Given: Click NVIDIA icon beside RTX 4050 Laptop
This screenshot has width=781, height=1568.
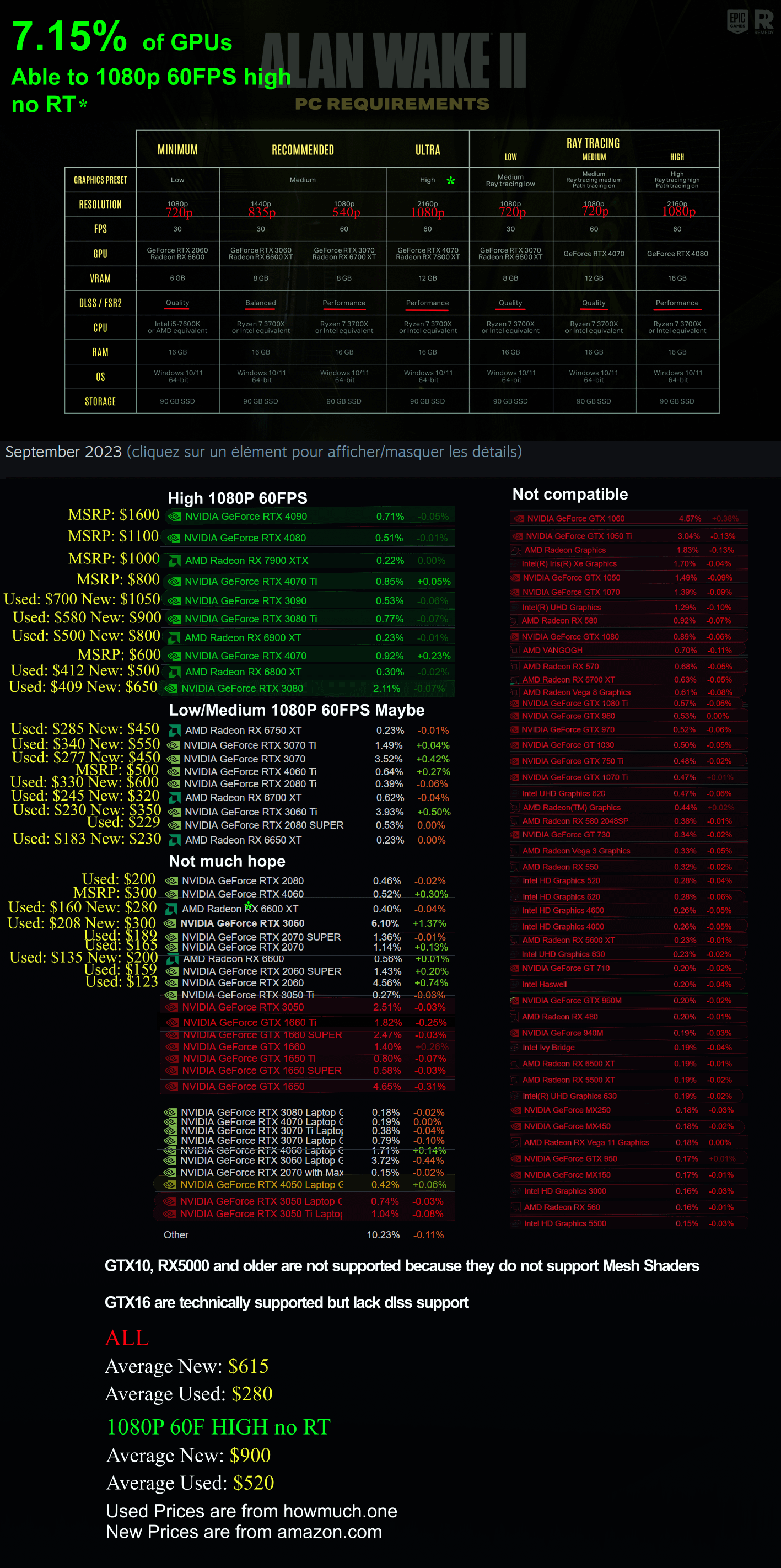Looking at the screenshot, I should click(x=170, y=1184).
